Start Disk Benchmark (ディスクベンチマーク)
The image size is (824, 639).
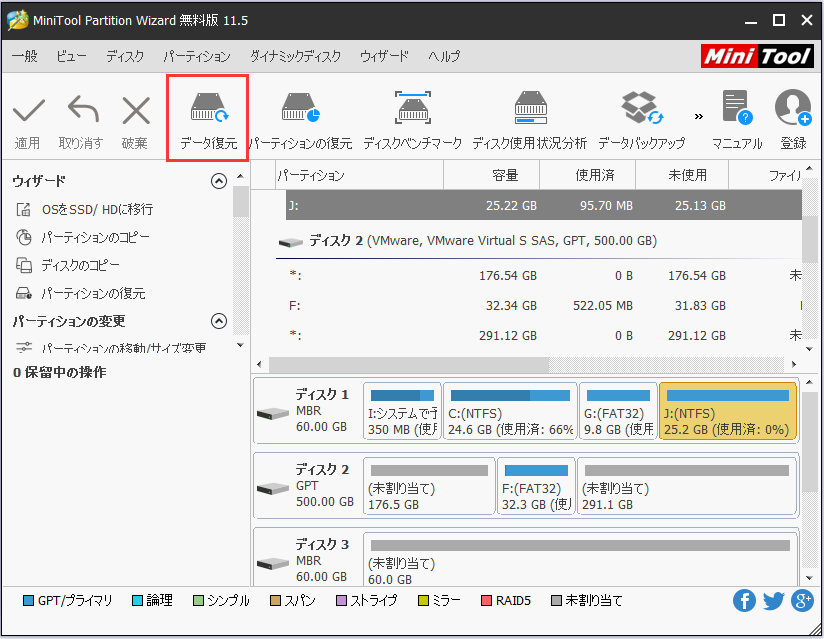coord(413,120)
